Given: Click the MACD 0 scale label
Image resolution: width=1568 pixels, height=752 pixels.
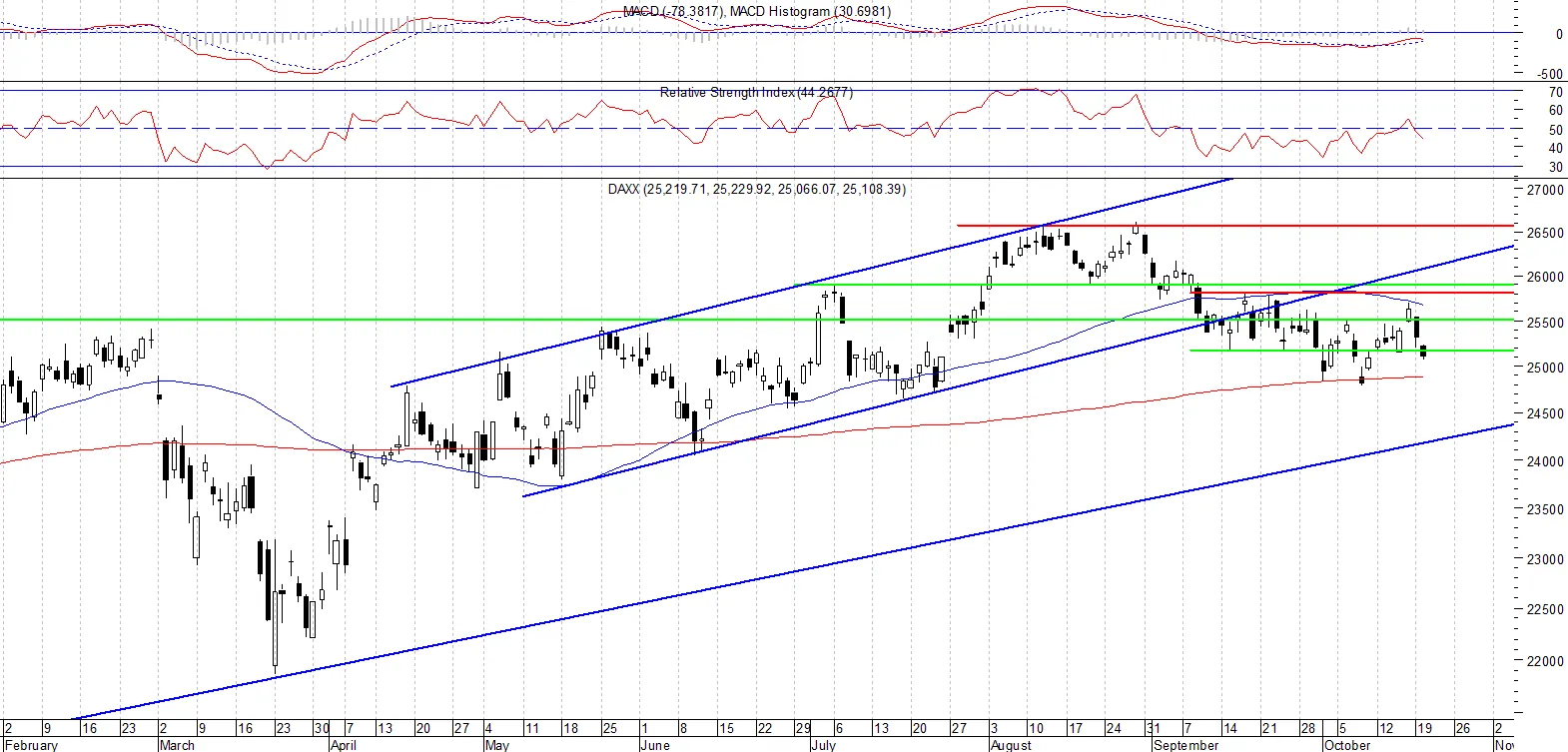Looking at the screenshot, I should 1559,35.
